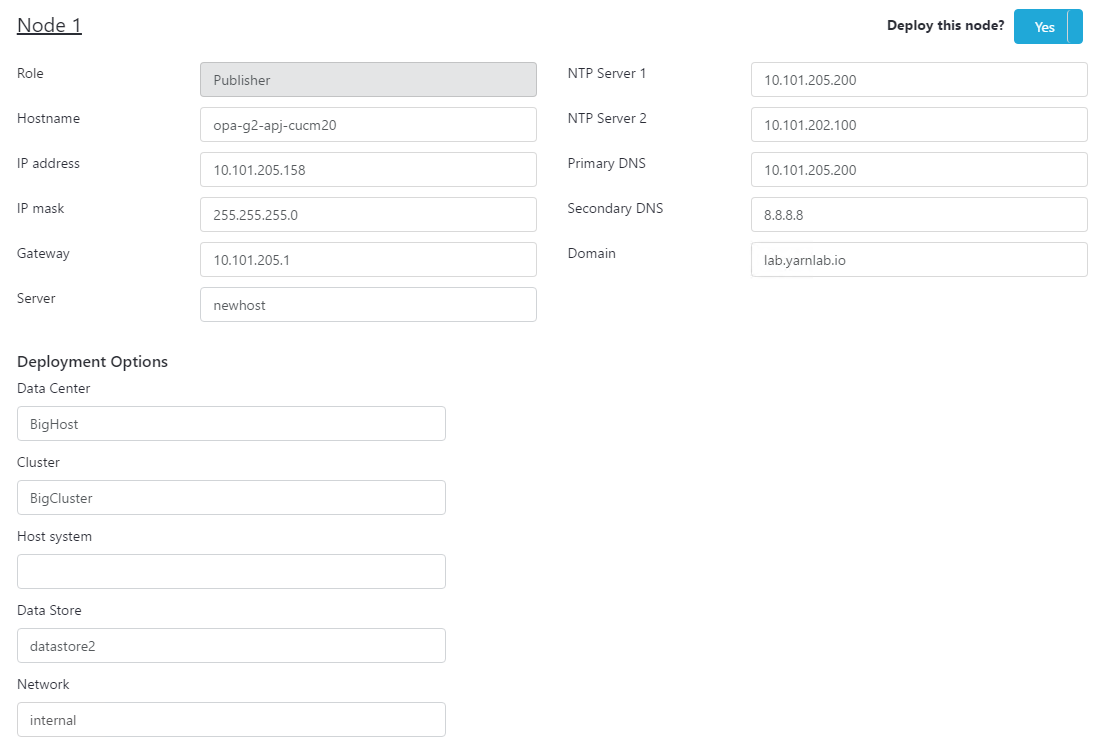Click the Domain label
The width and height of the screenshot is (1112, 743).
[591, 253]
